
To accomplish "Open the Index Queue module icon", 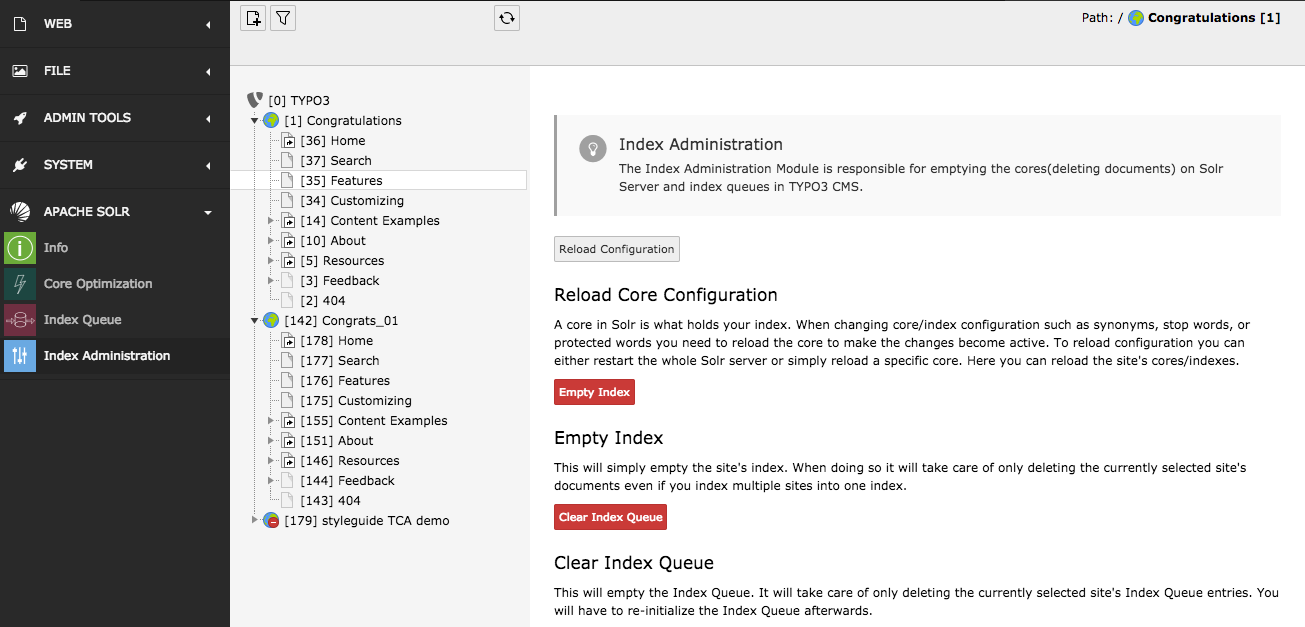I will click(20, 320).
